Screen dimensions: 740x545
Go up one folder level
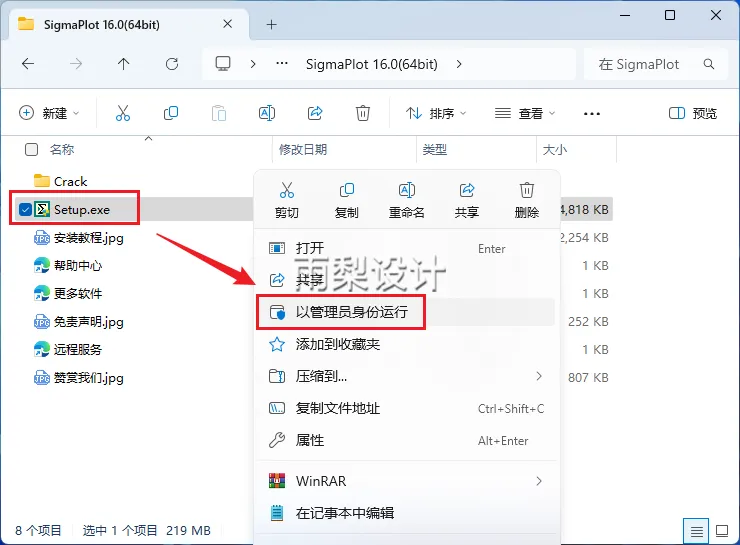(x=124, y=64)
